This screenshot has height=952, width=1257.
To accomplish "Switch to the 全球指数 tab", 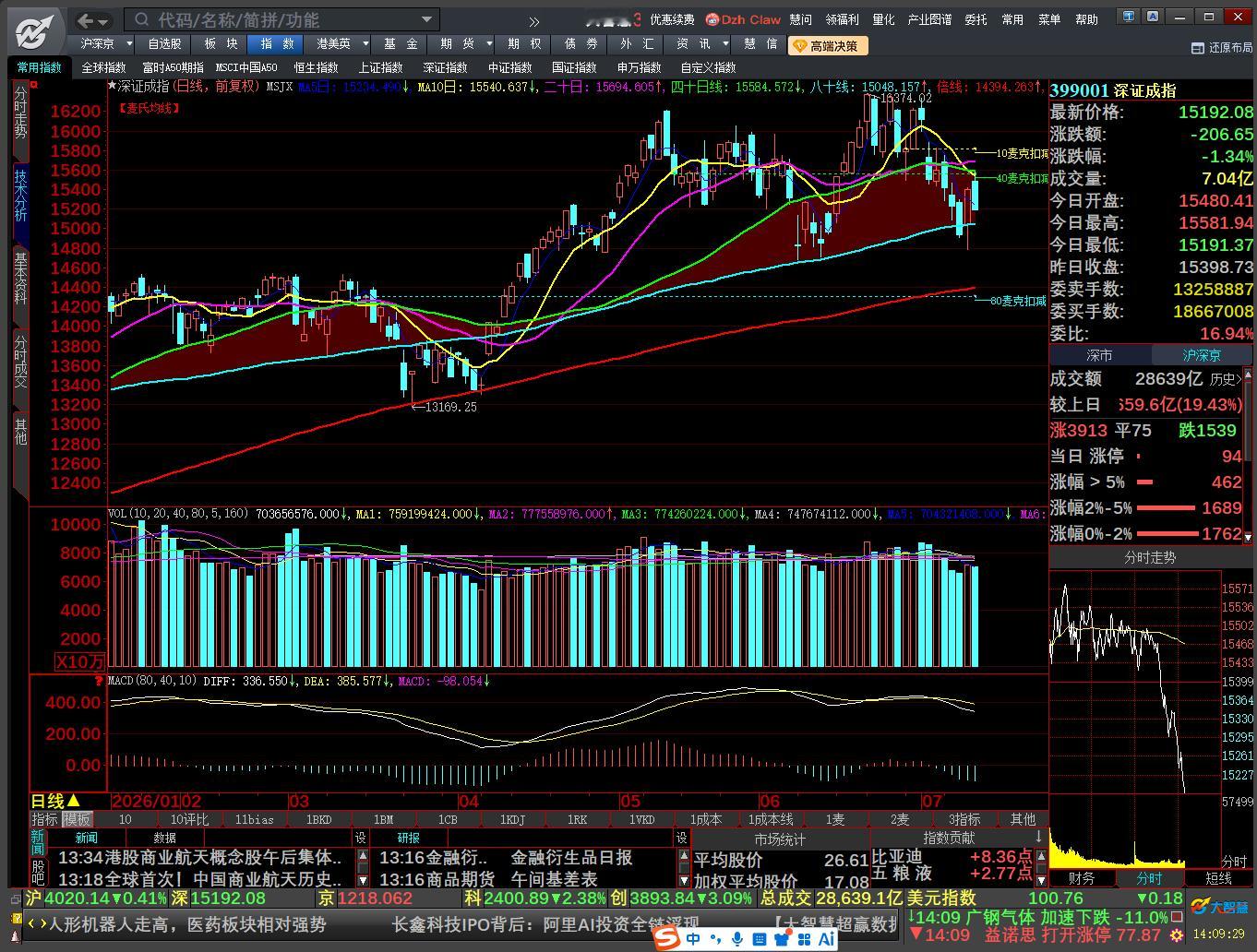I will point(103,67).
